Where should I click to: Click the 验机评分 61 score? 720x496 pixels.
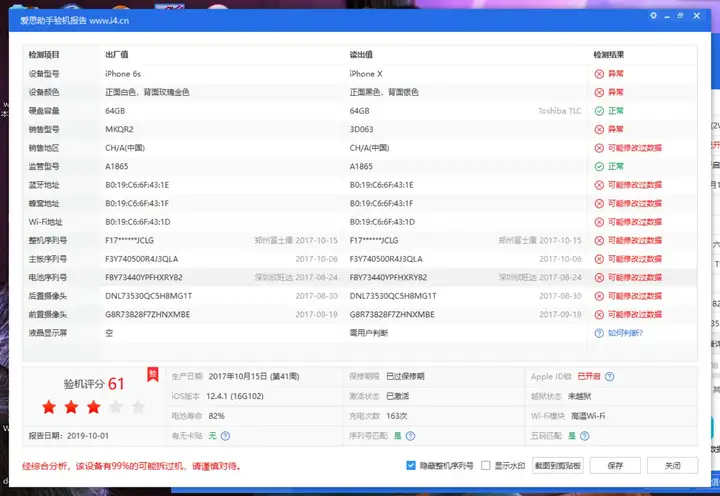pos(94,383)
